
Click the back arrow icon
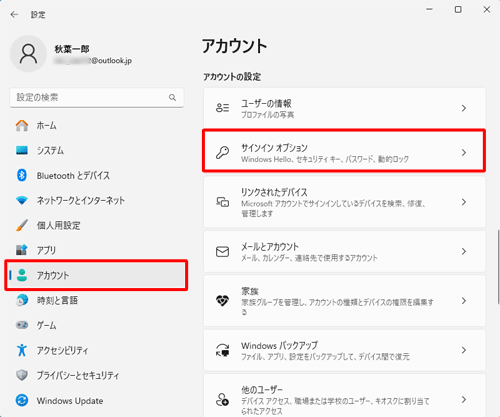coord(14,15)
